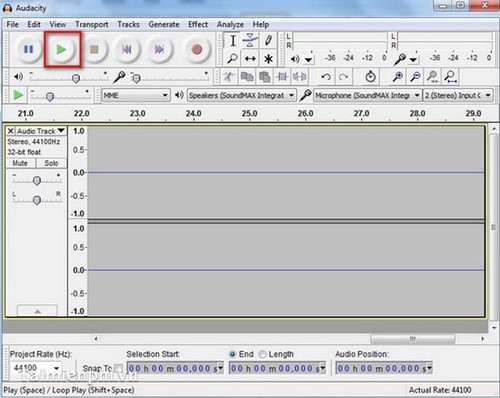
Task: Click the Sync-Lock tracks clock icon
Action: tap(370, 77)
